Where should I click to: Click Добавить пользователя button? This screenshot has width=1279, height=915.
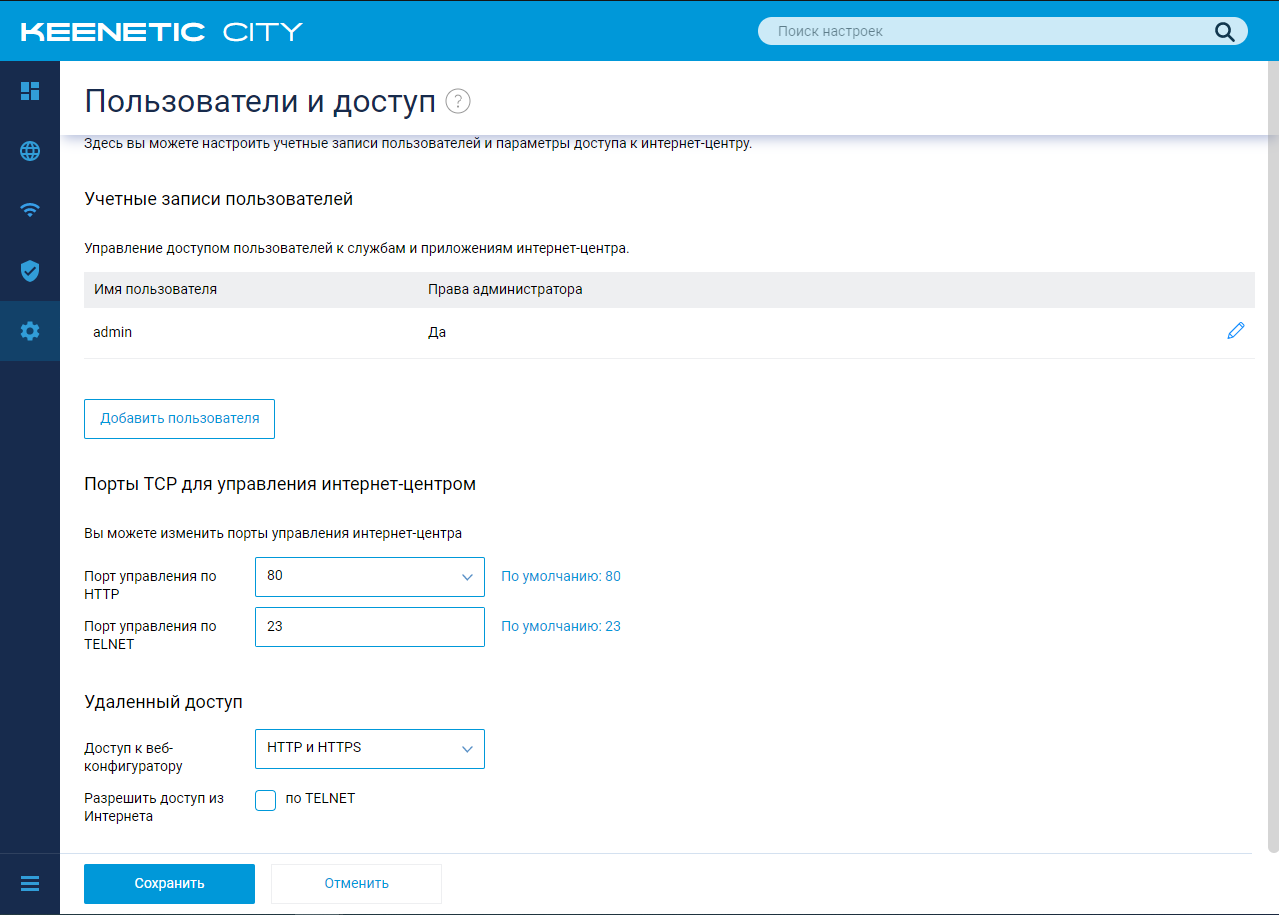(x=179, y=419)
